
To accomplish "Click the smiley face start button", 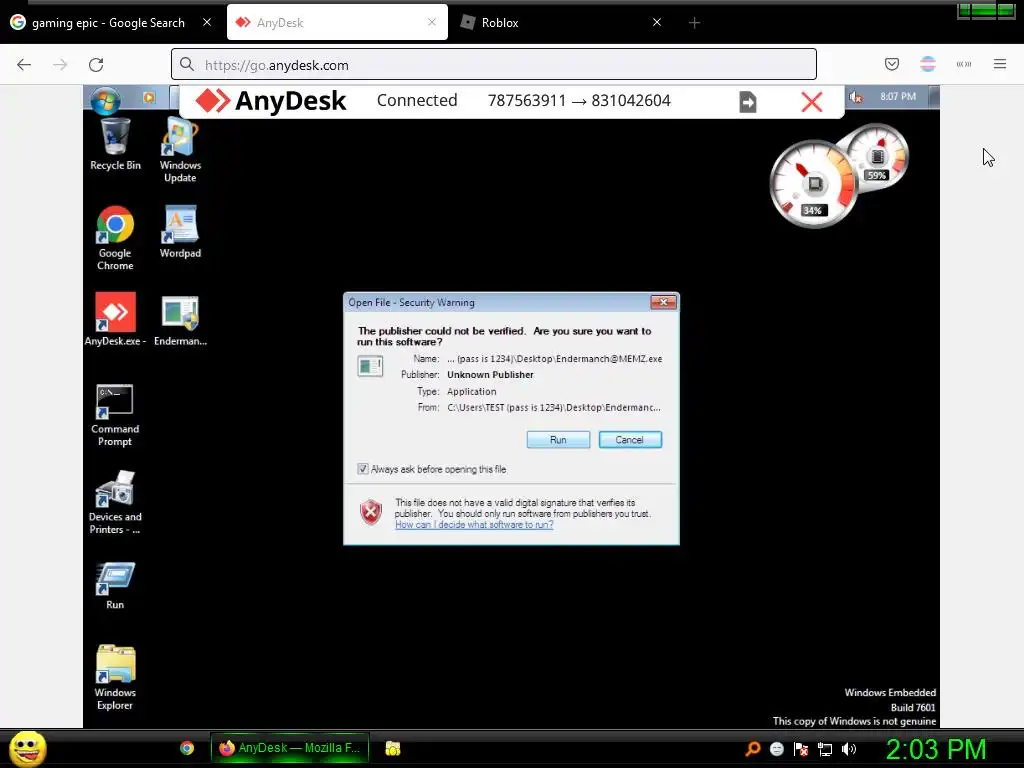I will [x=27, y=748].
